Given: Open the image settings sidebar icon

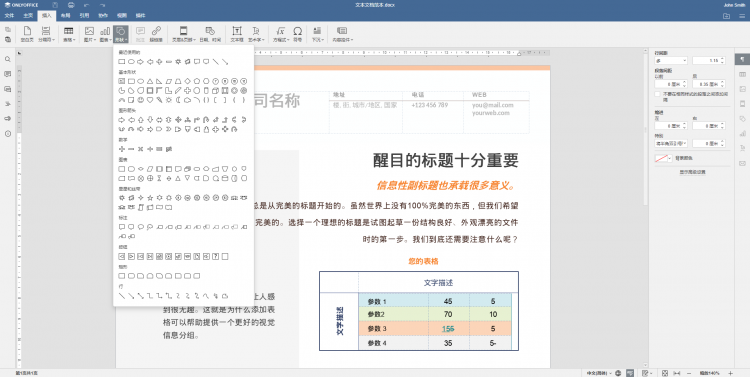Looking at the screenshot, I should [x=742, y=89].
